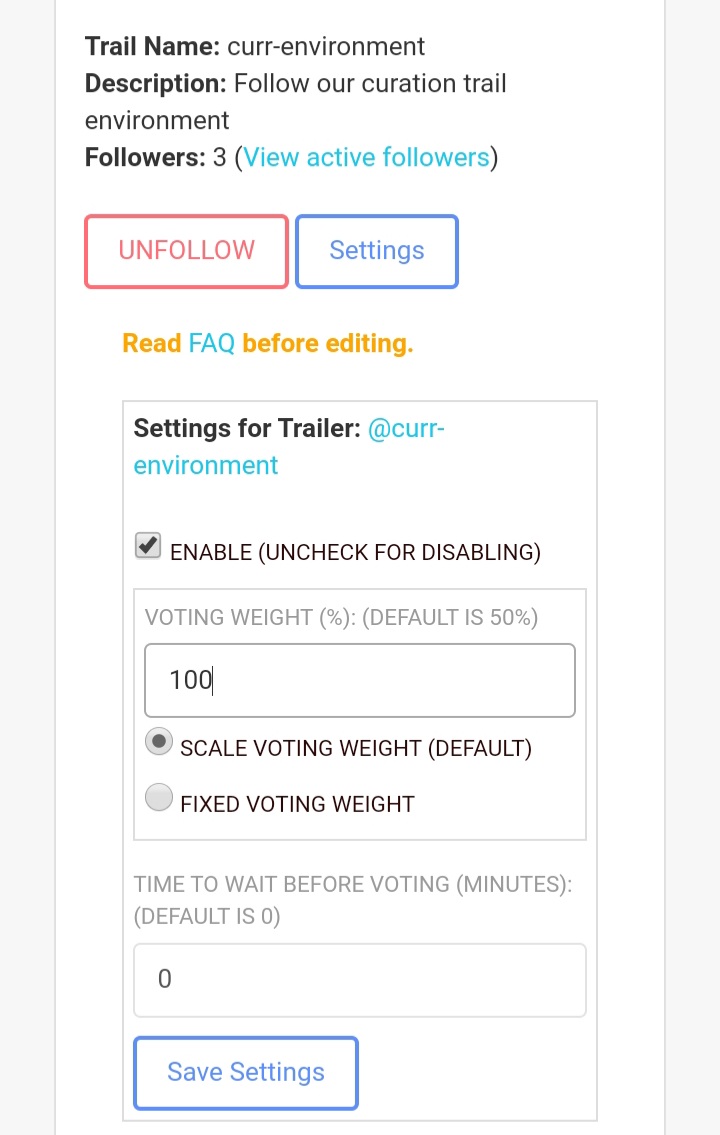The height and width of the screenshot is (1135, 720).
Task: Focus the time to wait minutes field
Action: coord(360,979)
